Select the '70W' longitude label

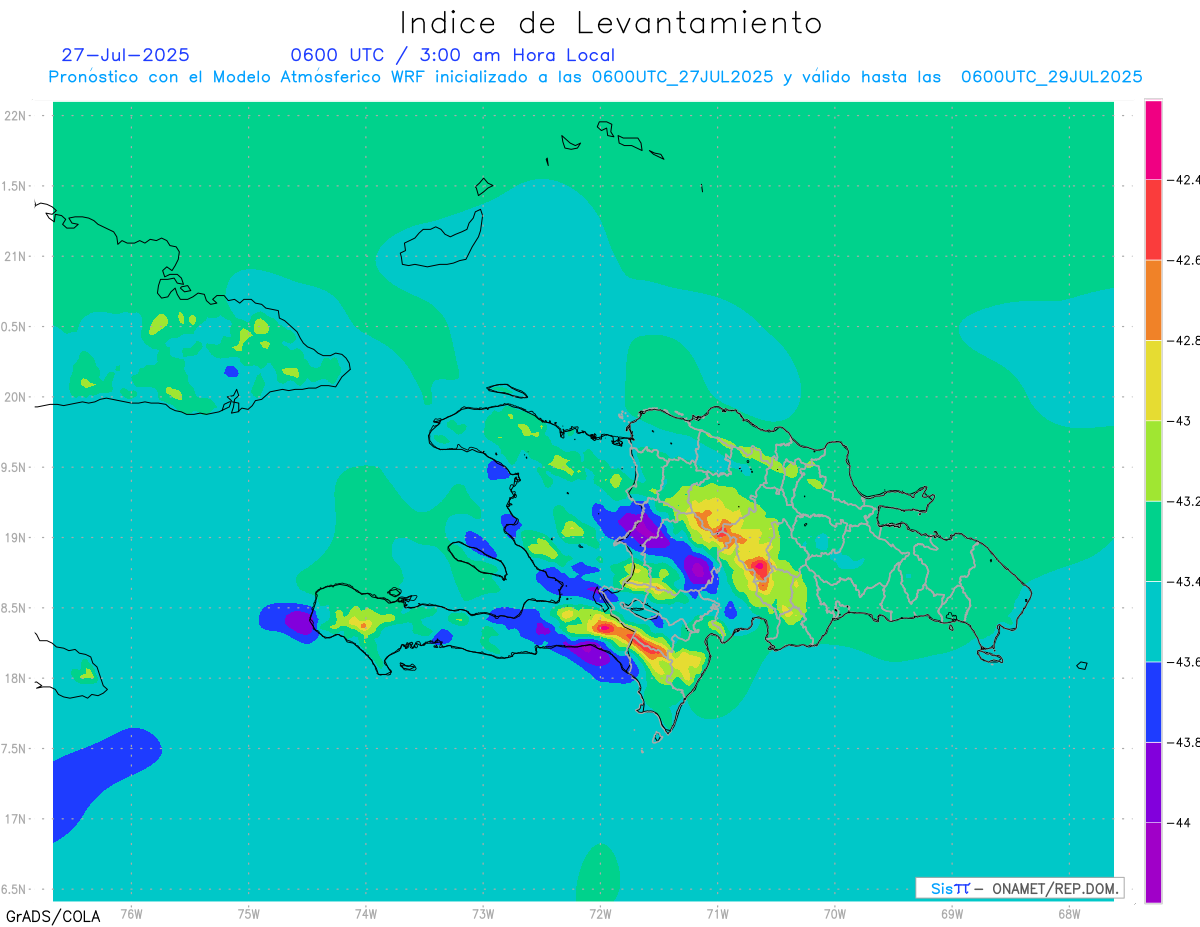[835, 914]
